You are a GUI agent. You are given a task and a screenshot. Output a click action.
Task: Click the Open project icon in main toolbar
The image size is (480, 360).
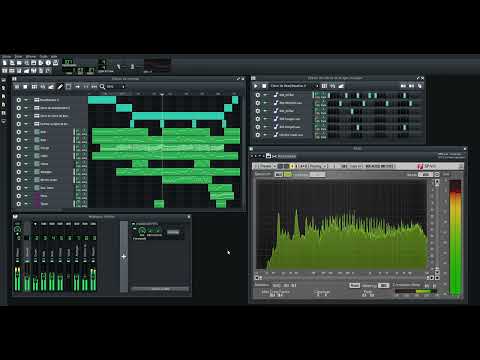[19, 63]
